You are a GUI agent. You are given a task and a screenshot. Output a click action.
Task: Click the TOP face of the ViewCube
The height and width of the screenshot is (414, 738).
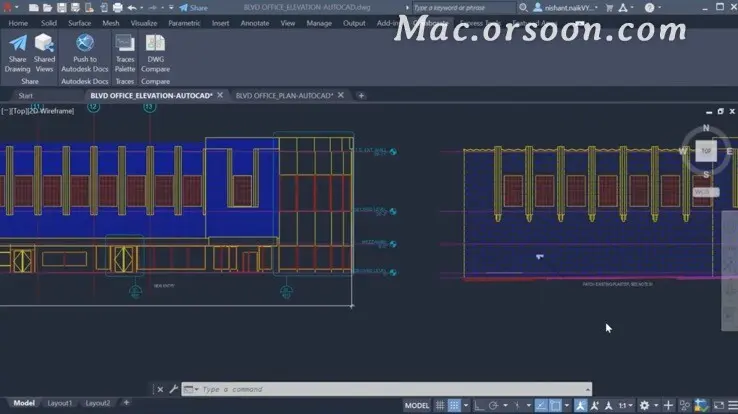706,151
